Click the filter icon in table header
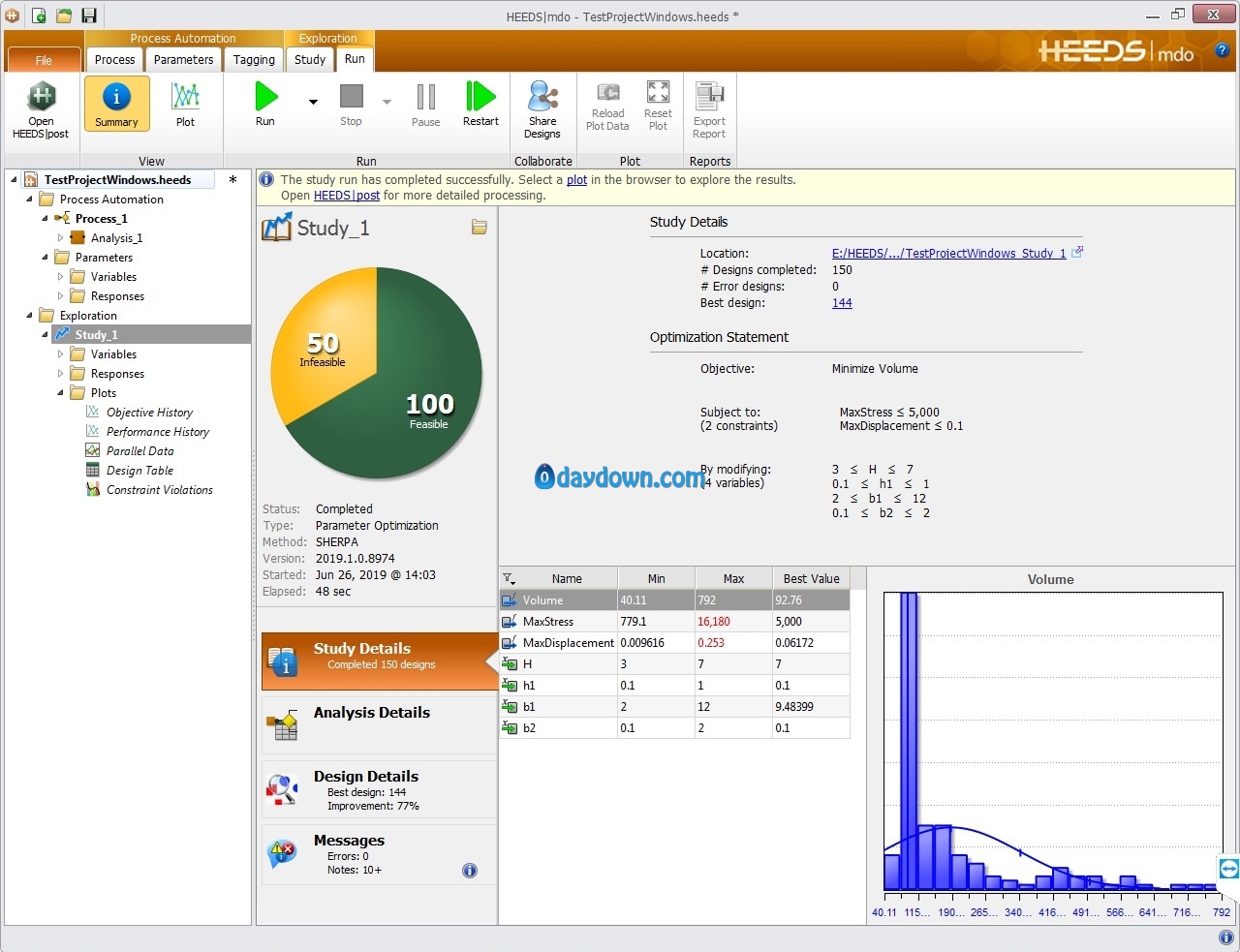 tap(509, 579)
